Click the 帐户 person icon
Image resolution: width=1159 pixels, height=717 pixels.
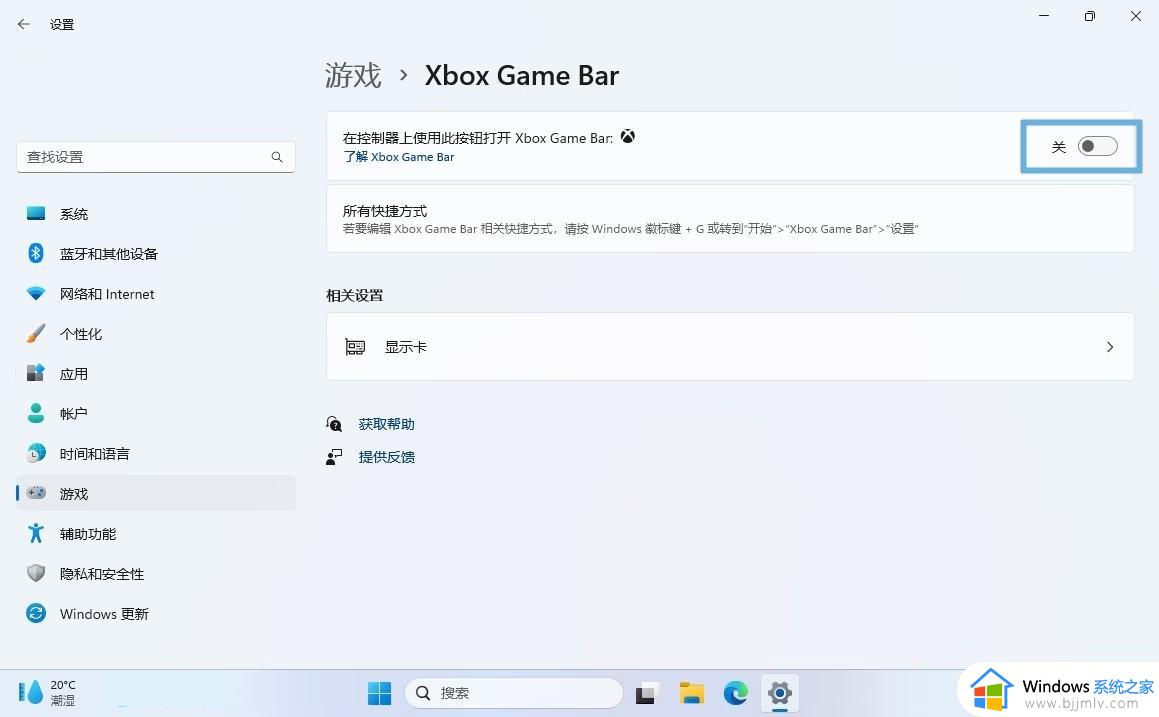pyautogui.click(x=35, y=413)
